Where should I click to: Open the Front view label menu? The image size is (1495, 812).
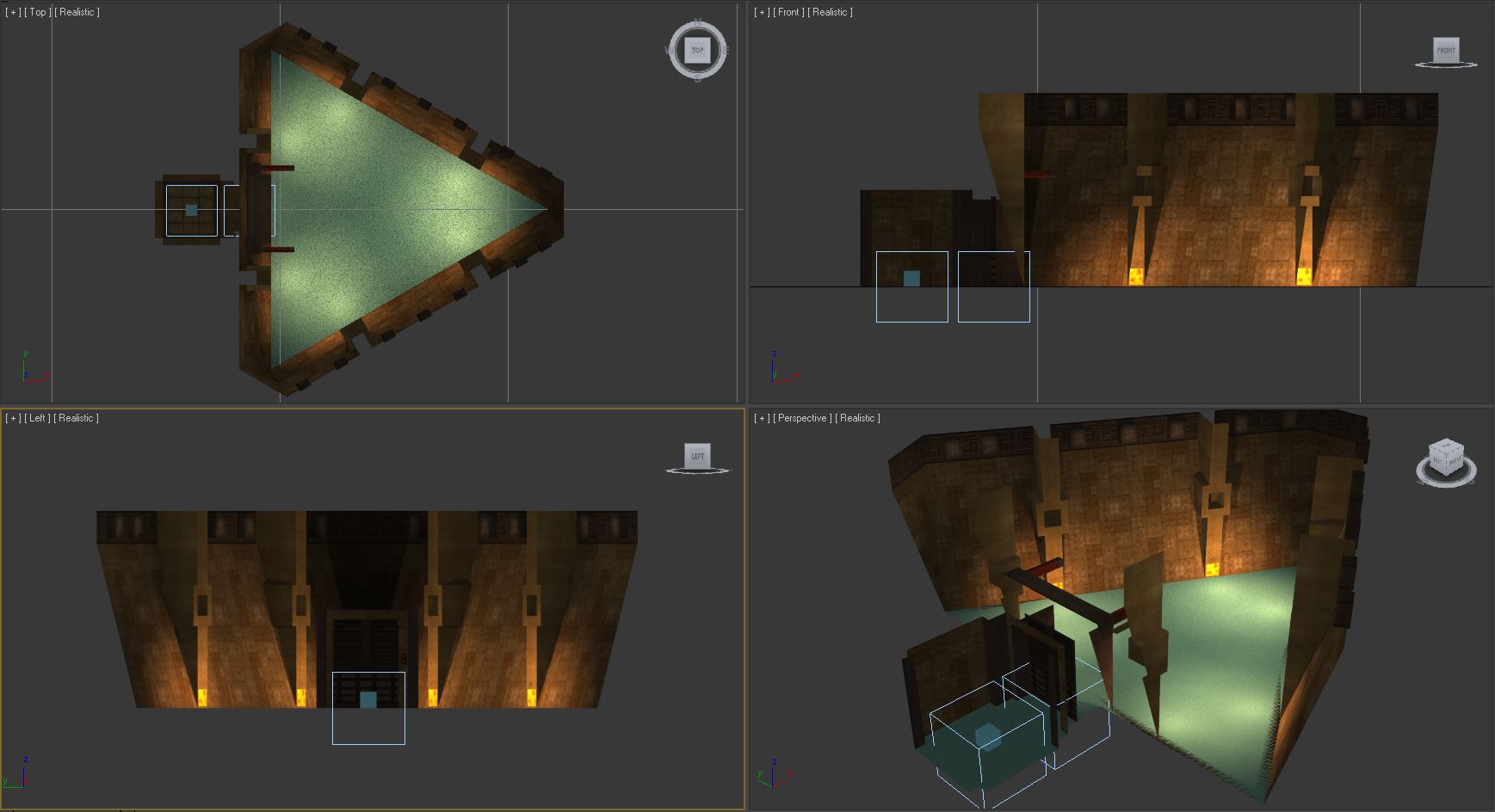click(788, 12)
